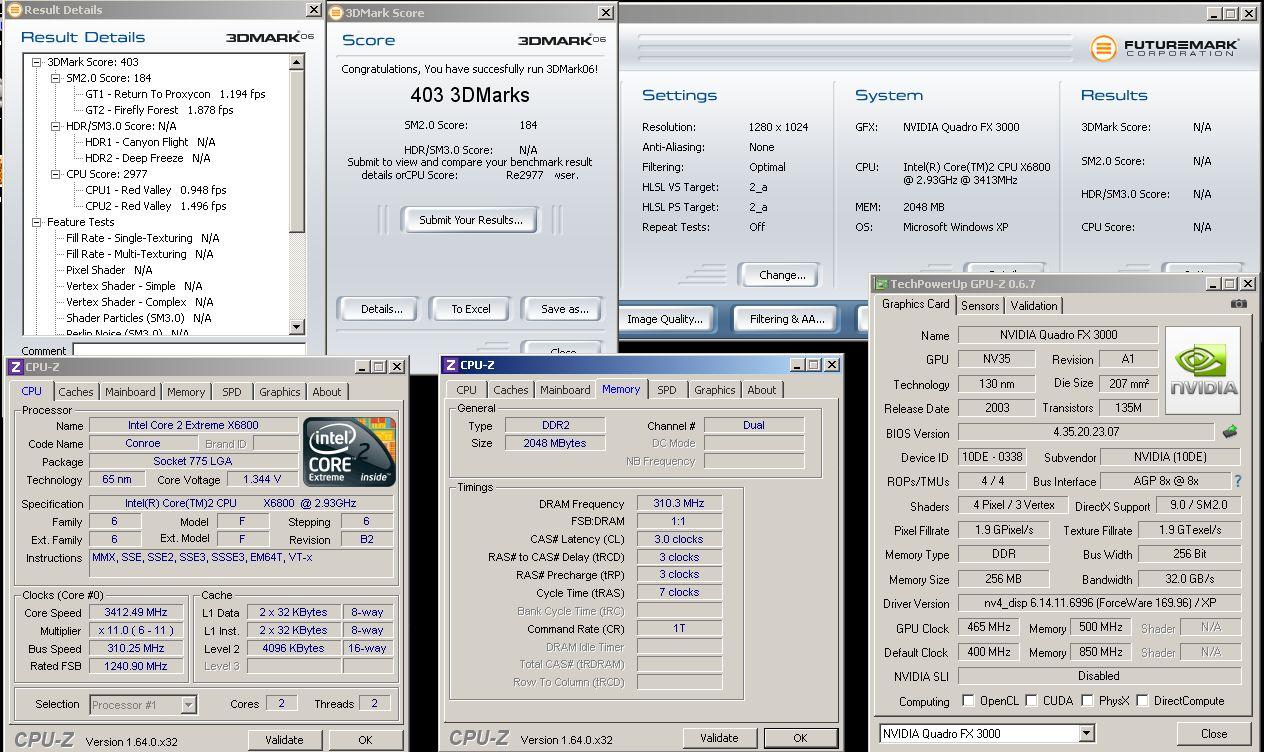This screenshot has width=1264, height=752.
Task: Open Memory tab in left CPU-Z
Action: pos(186,392)
